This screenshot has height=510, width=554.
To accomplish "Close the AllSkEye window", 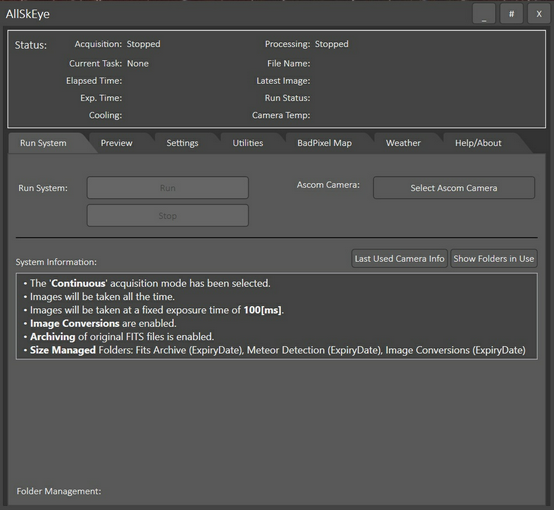I will pos(539,14).
